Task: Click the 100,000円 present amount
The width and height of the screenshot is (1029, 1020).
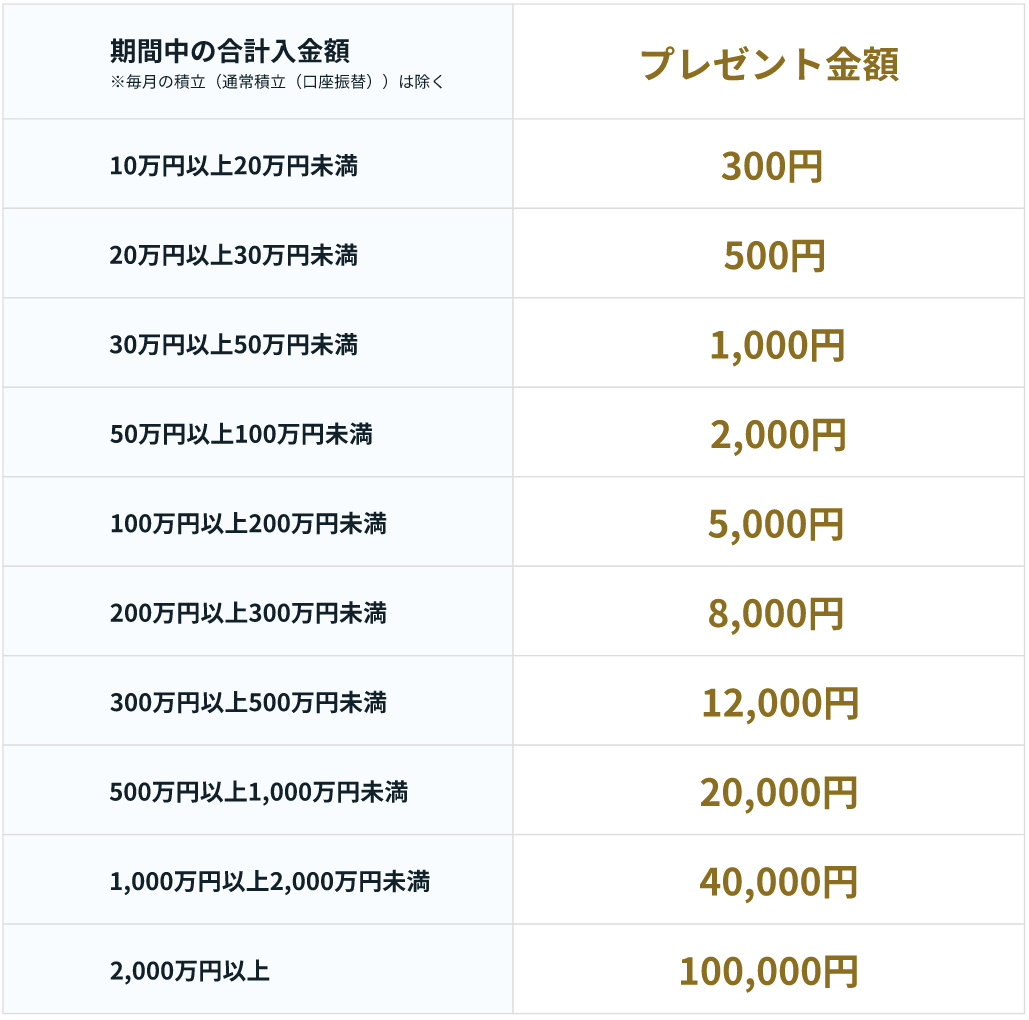Action: (x=768, y=971)
